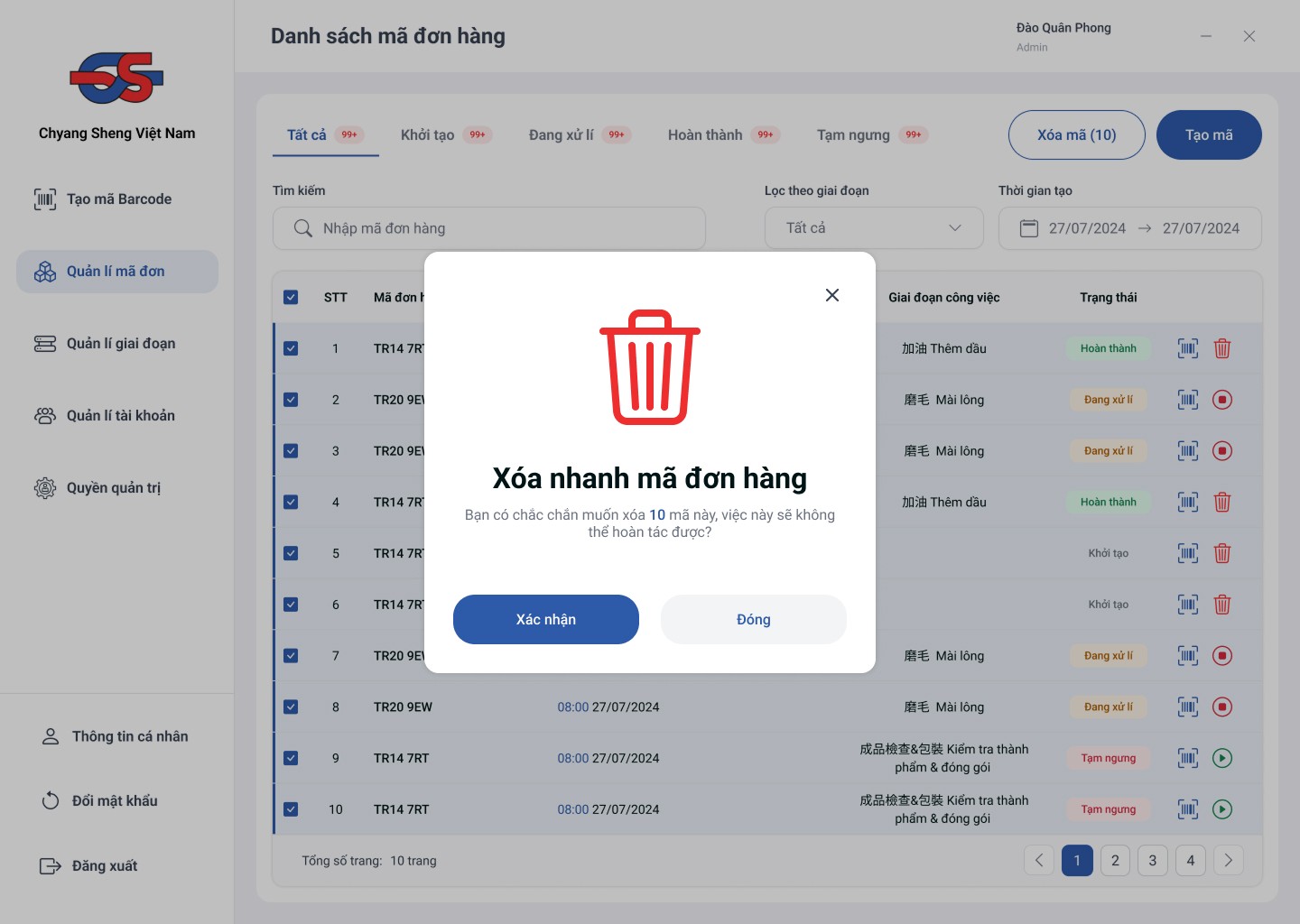
Task: Open Đổi mật khẩu option
Action: coord(99,800)
